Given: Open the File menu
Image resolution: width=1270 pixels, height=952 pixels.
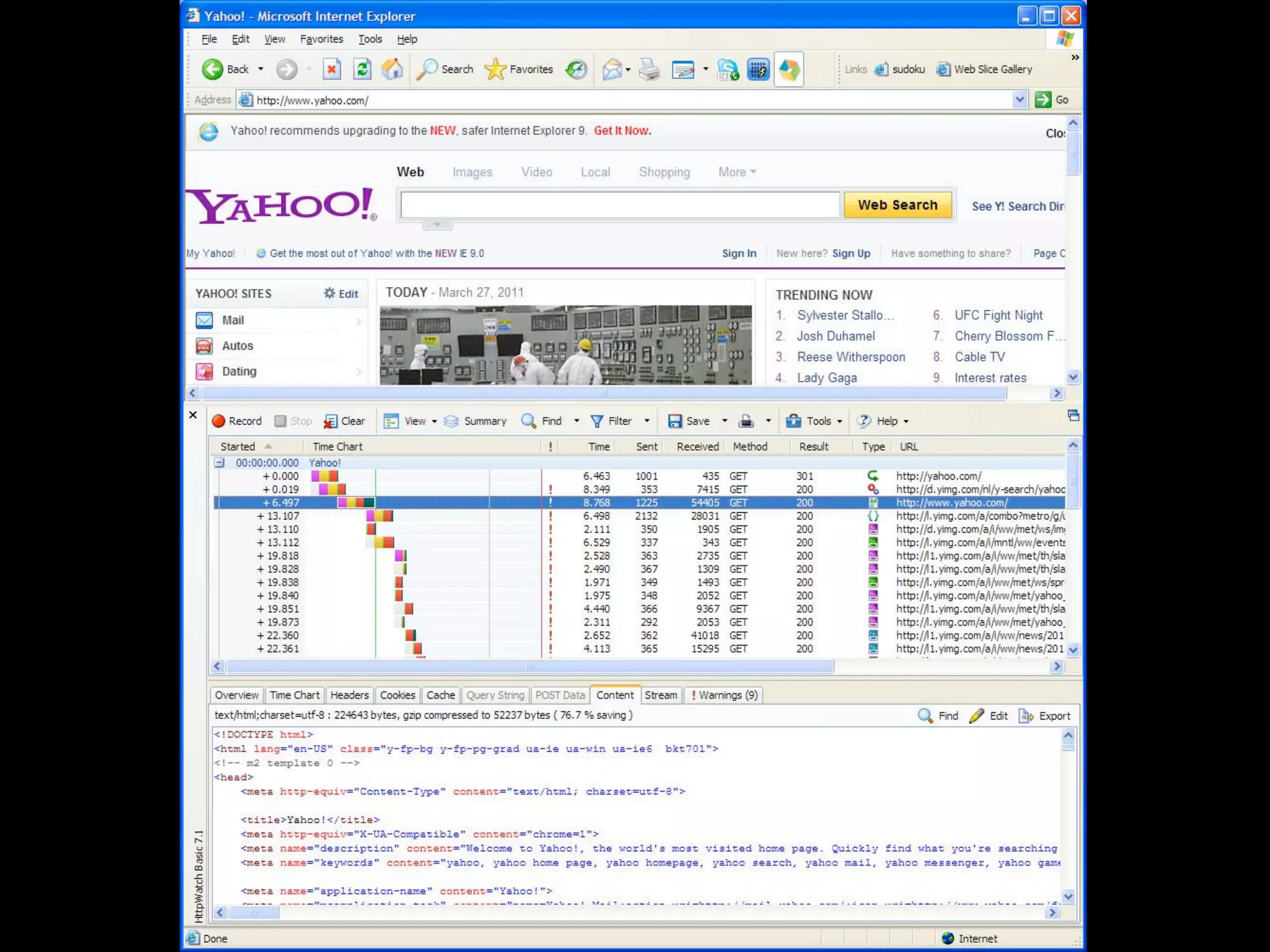Looking at the screenshot, I should pyautogui.click(x=209, y=39).
